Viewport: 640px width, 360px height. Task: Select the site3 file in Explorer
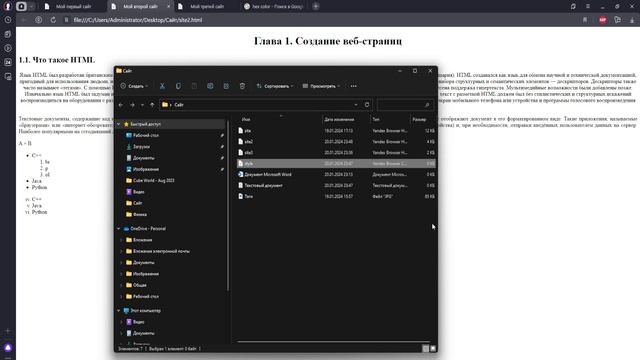click(336, 153)
